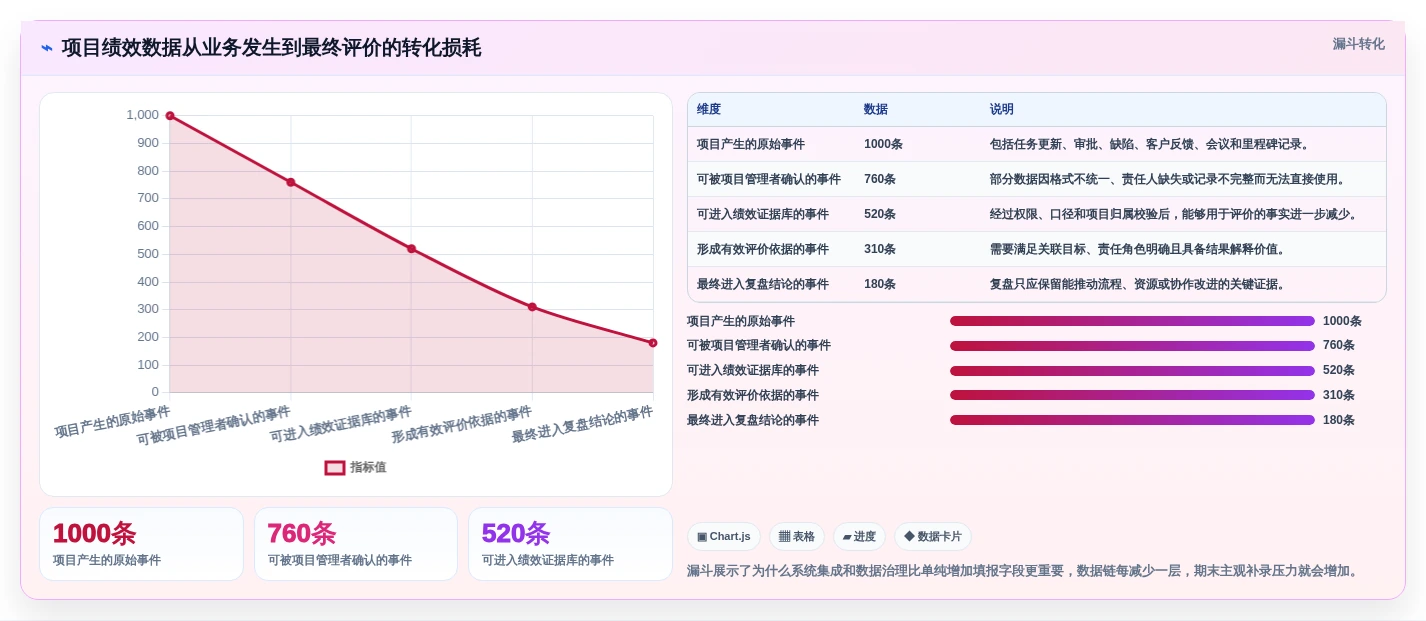The width and height of the screenshot is (1426, 621).
Task: Click description starting 需要满足关联目标
Action: pyautogui.click(x=1138, y=249)
